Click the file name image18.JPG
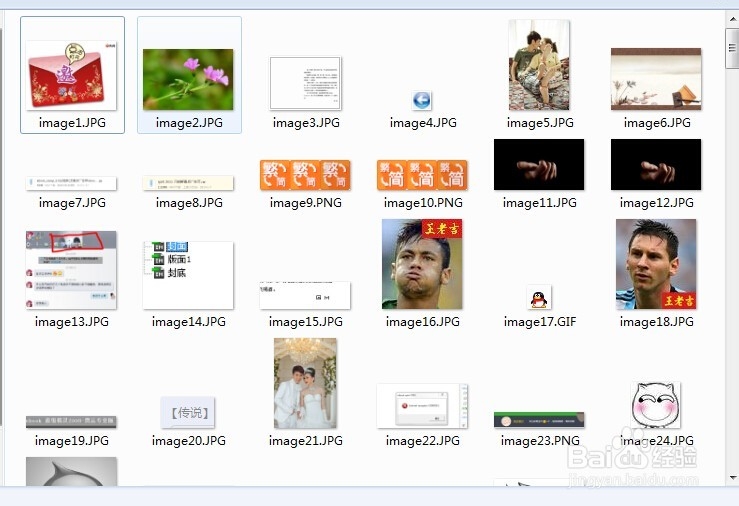The image size is (739, 506). (x=657, y=322)
